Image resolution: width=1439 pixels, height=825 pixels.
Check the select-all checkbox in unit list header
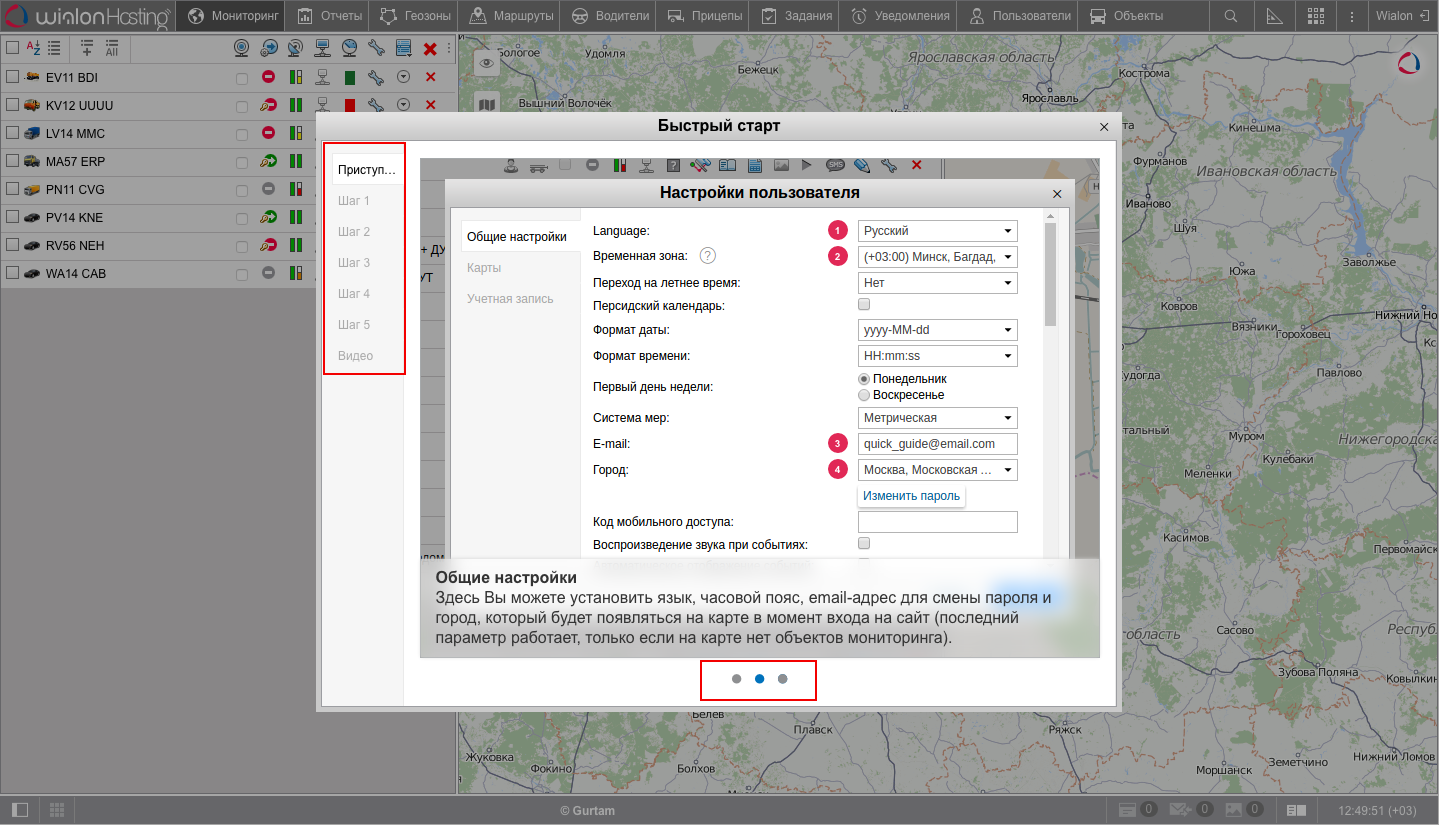coord(12,48)
